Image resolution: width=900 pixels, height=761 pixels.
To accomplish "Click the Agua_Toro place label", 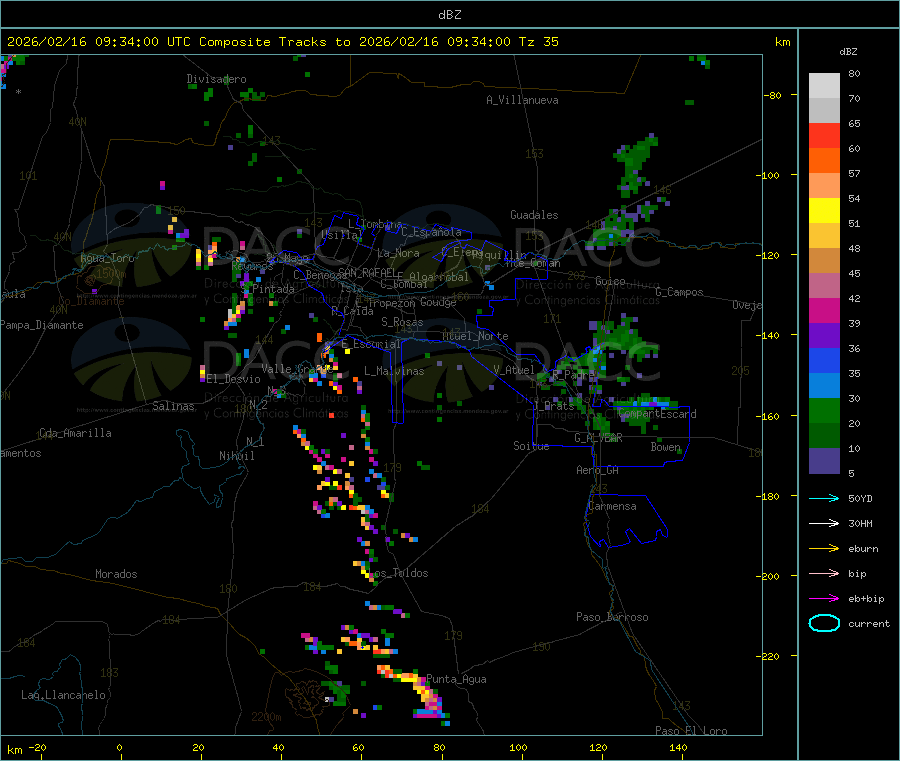I will coord(107,258).
